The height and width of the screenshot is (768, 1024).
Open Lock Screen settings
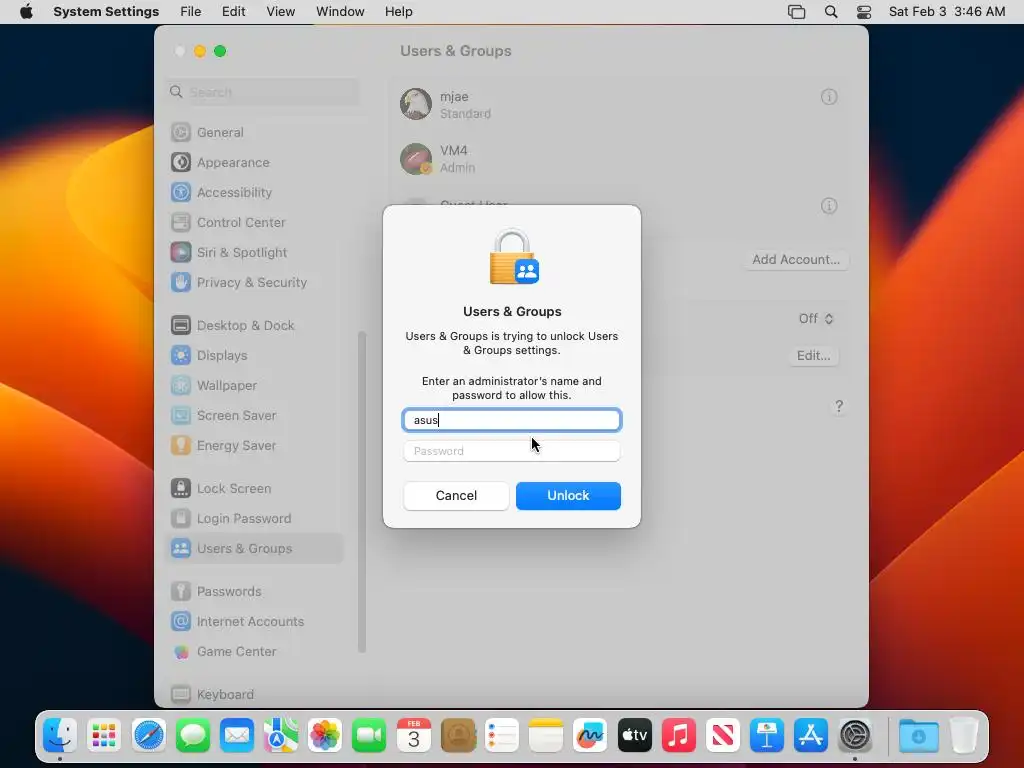pos(255,488)
